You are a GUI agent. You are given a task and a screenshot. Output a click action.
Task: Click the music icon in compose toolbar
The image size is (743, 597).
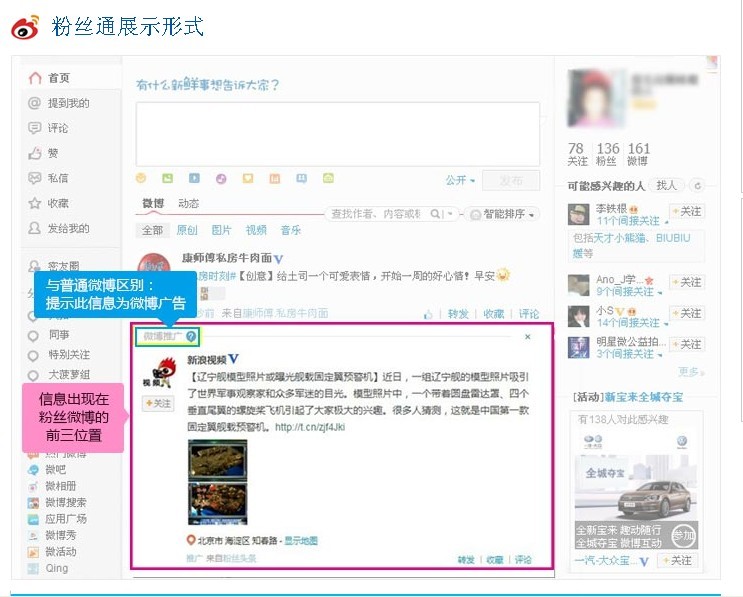click(x=220, y=178)
